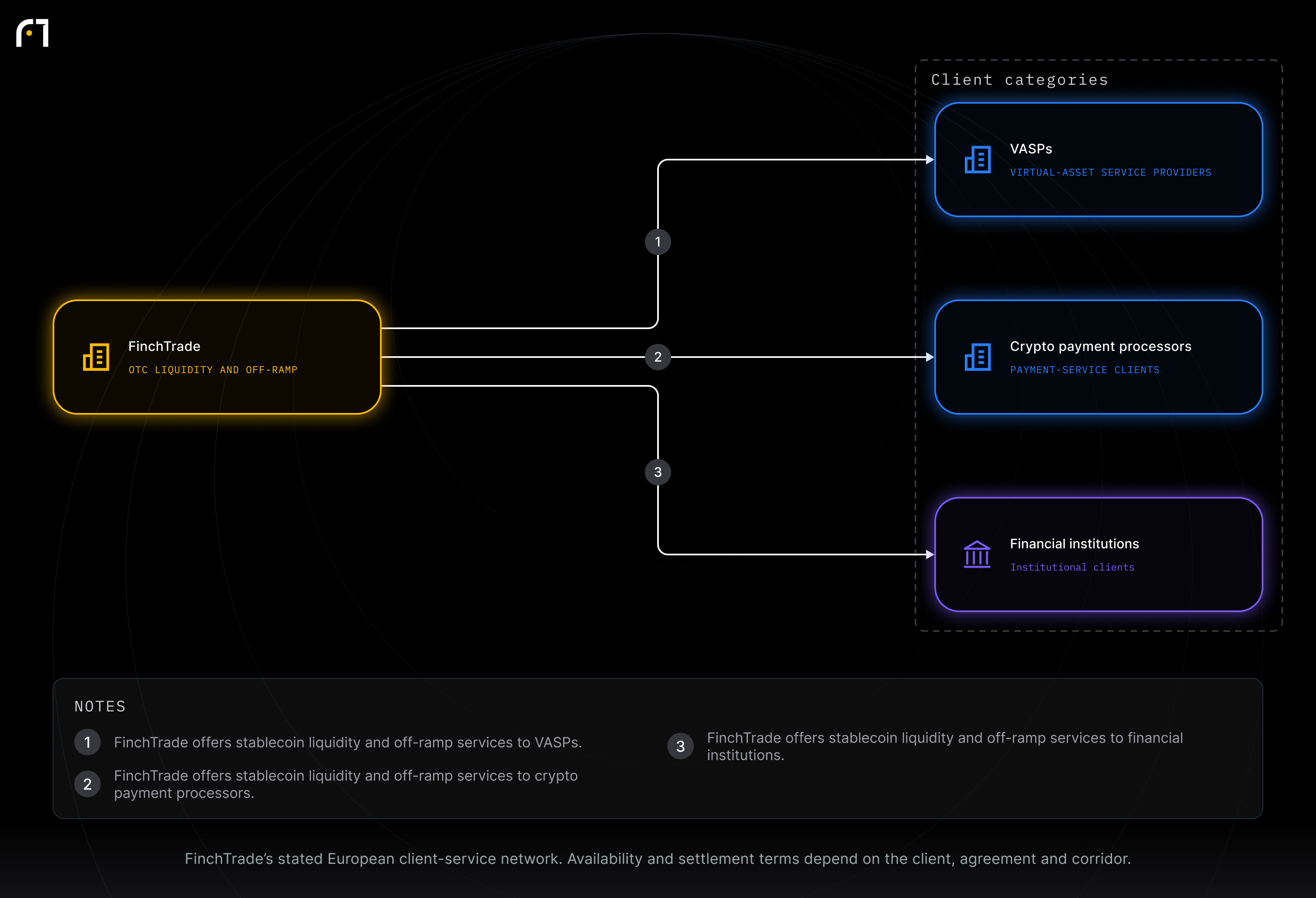
Task: Click note 2 text about crypto payment processors
Action: pos(345,784)
